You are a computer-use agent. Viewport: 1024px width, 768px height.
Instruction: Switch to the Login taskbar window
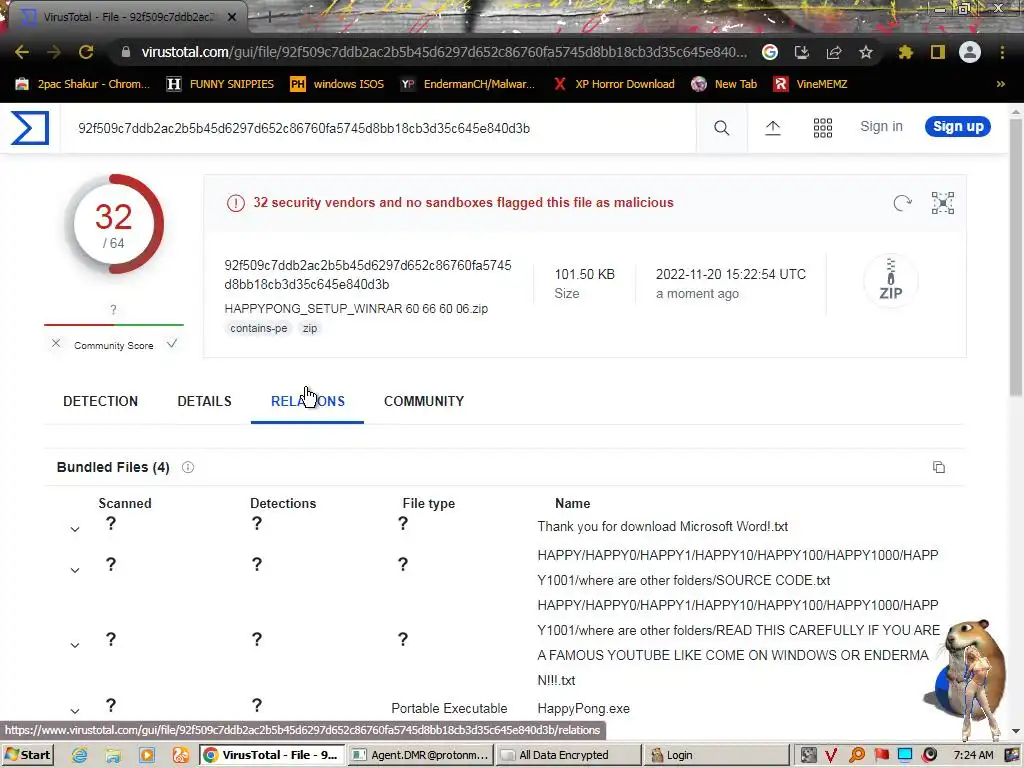click(716, 755)
